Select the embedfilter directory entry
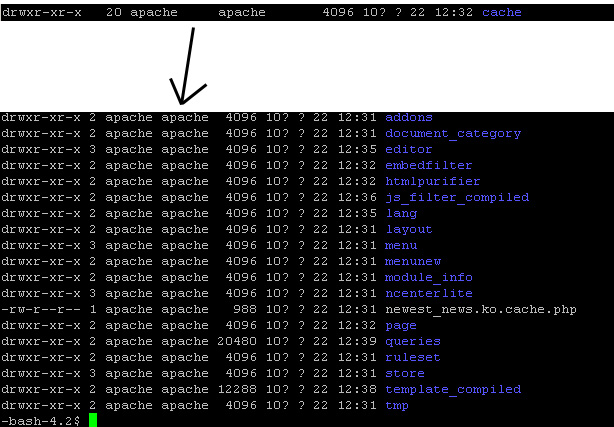The width and height of the screenshot is (614, 427). coord(428,166)
